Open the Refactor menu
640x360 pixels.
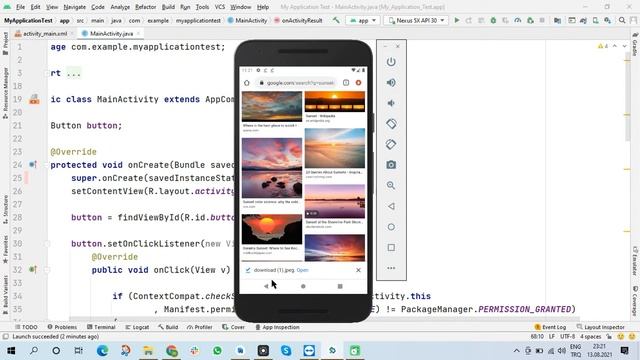click(146, 7)
